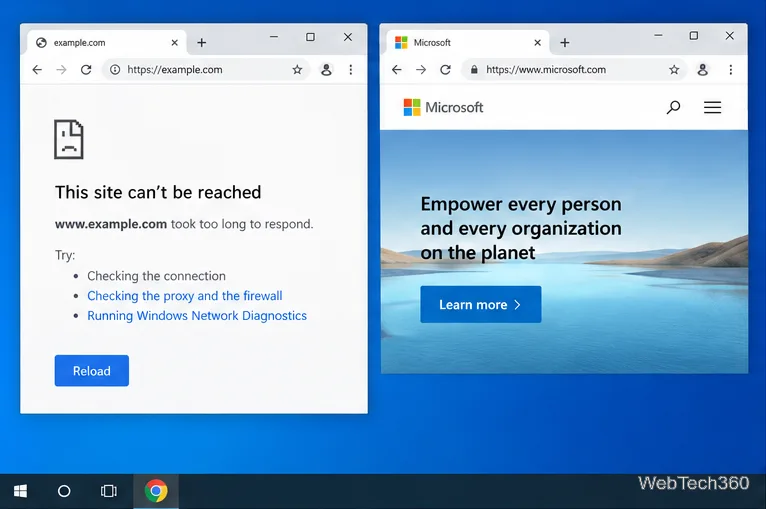Click the sad page error icon
The image size is (766, 509).
click(x=69, y=139)
